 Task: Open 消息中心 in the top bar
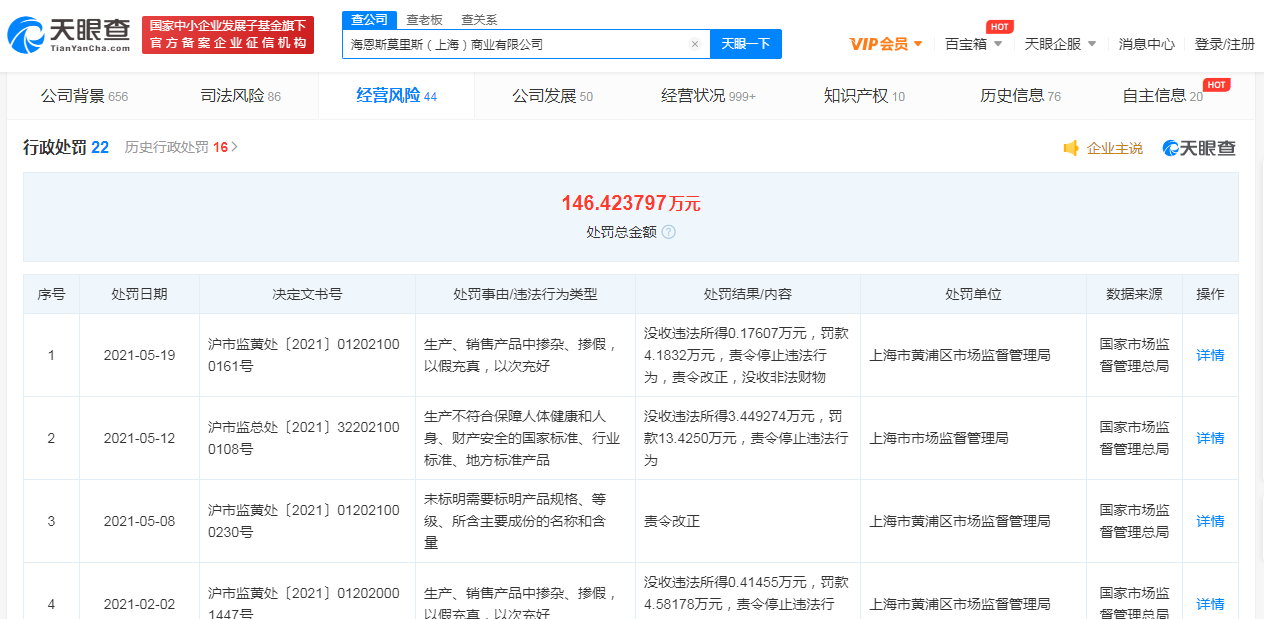tap(1147, 44)
